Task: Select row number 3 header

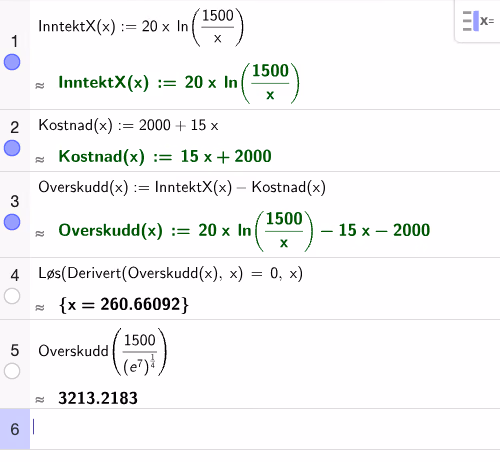Action: (x=14, y=201)
